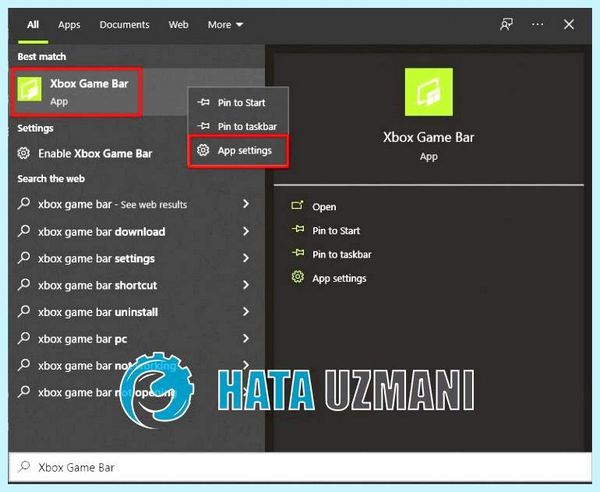Expand arrow for 'xbox game bar shortcut'
The image size is (600, 492).
click(246, 285)
